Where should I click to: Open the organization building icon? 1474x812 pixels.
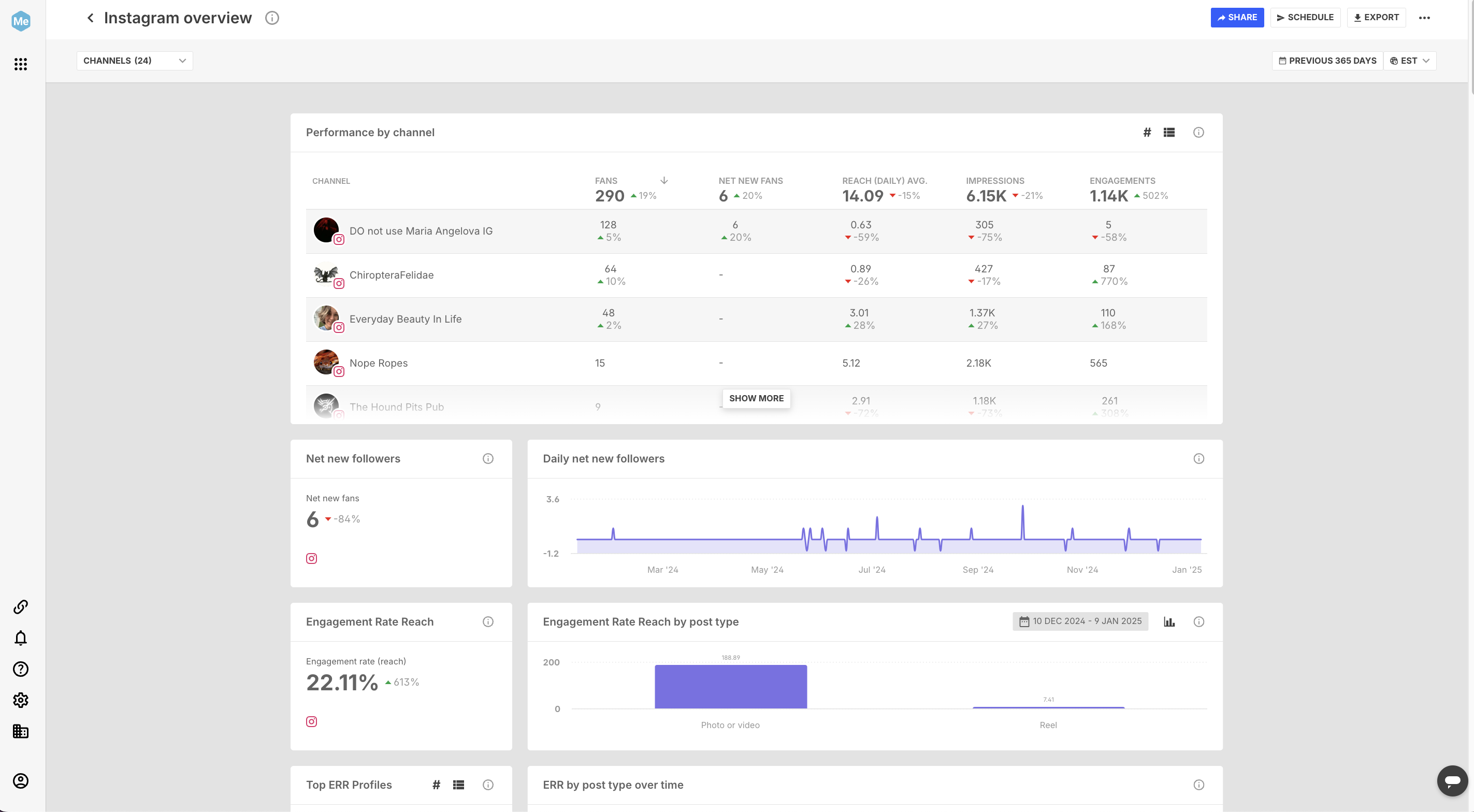tap(21, 731)
